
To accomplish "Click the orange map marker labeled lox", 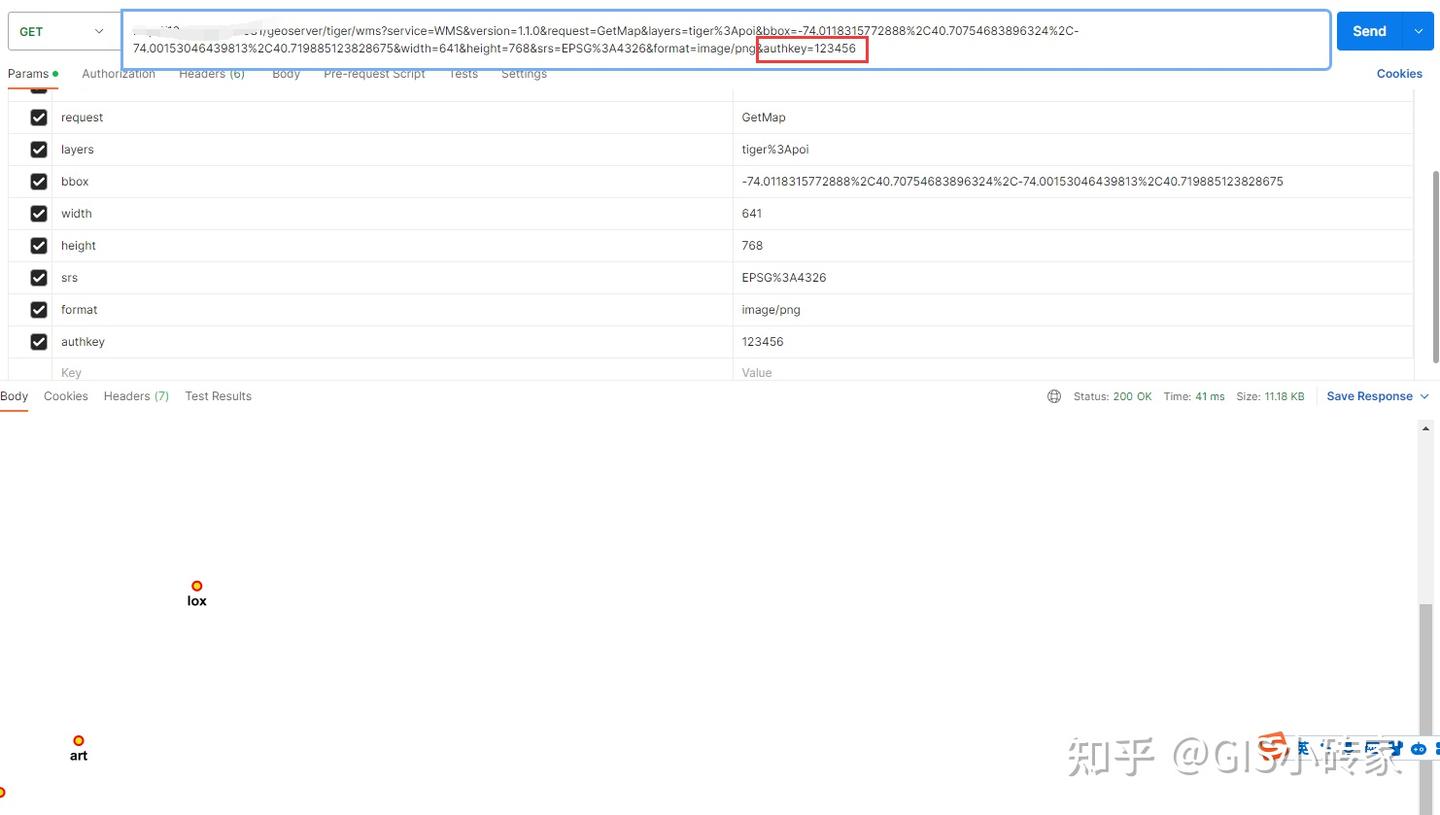I will coord(196,587).
